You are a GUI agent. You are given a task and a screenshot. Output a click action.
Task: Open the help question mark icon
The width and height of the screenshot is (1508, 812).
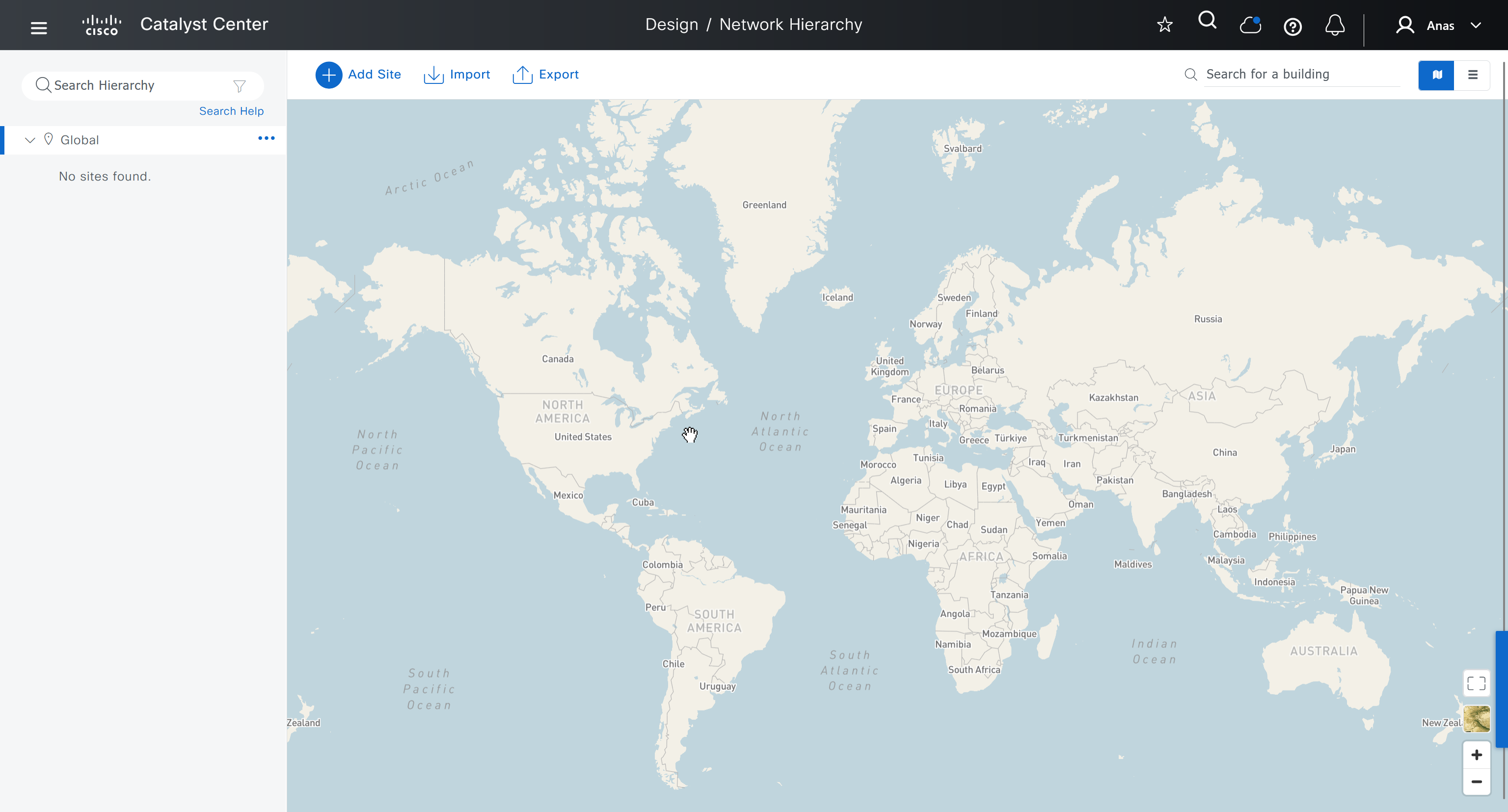click(1292, 27)
